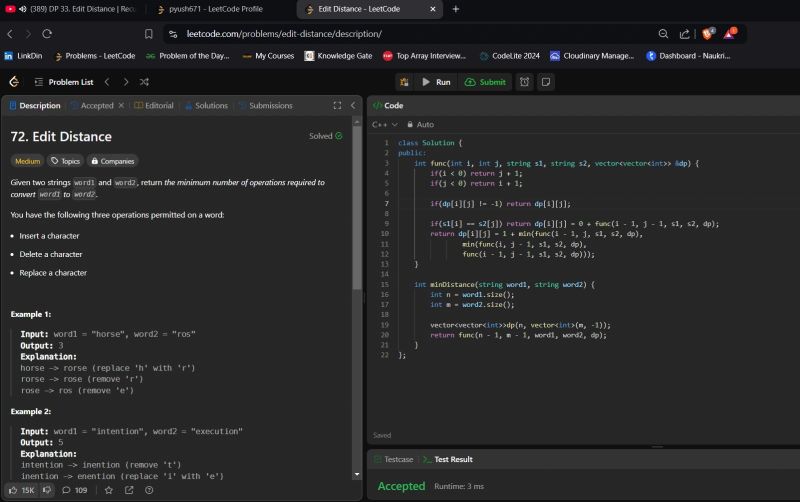Open the Solutions tab
Image resolution: width=800 pixels, height=502 pixels.
206,106
